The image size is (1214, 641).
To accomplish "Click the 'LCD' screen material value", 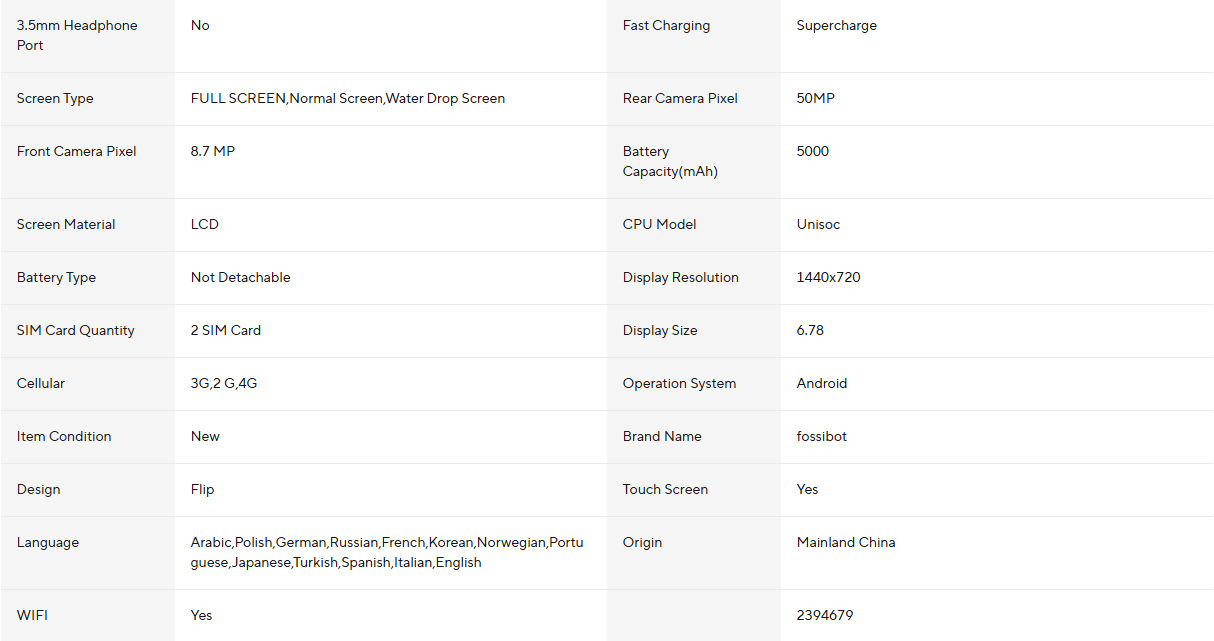I will pos(205,224).
